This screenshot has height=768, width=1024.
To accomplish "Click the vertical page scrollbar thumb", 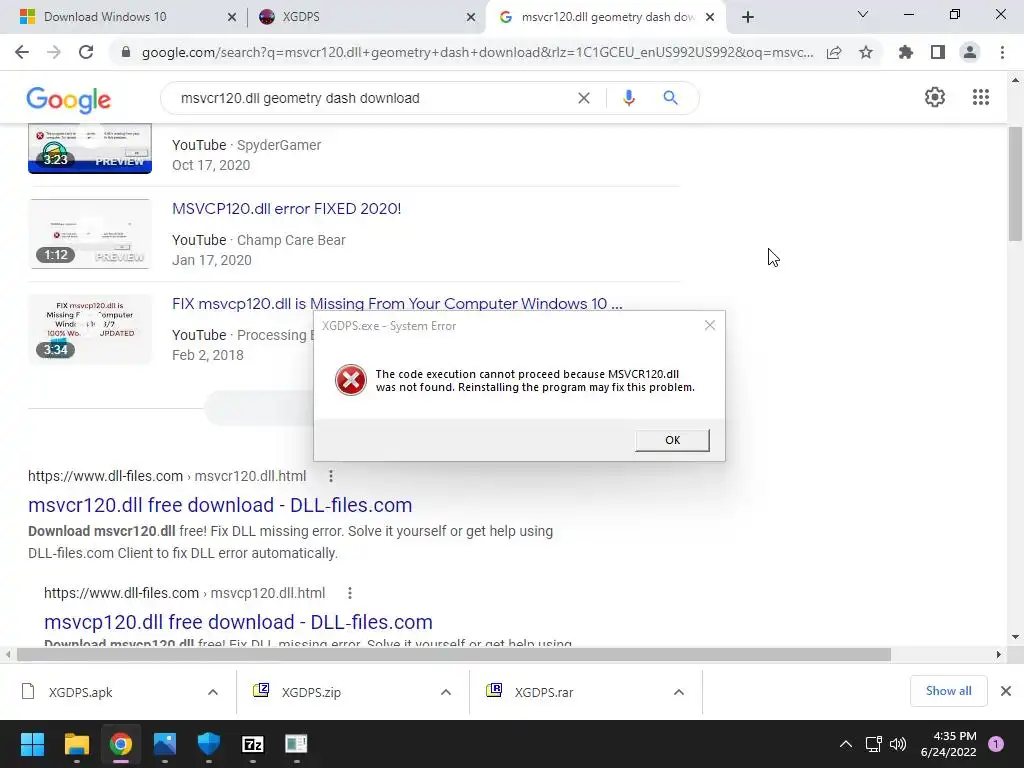I will tap(1015, 184).
